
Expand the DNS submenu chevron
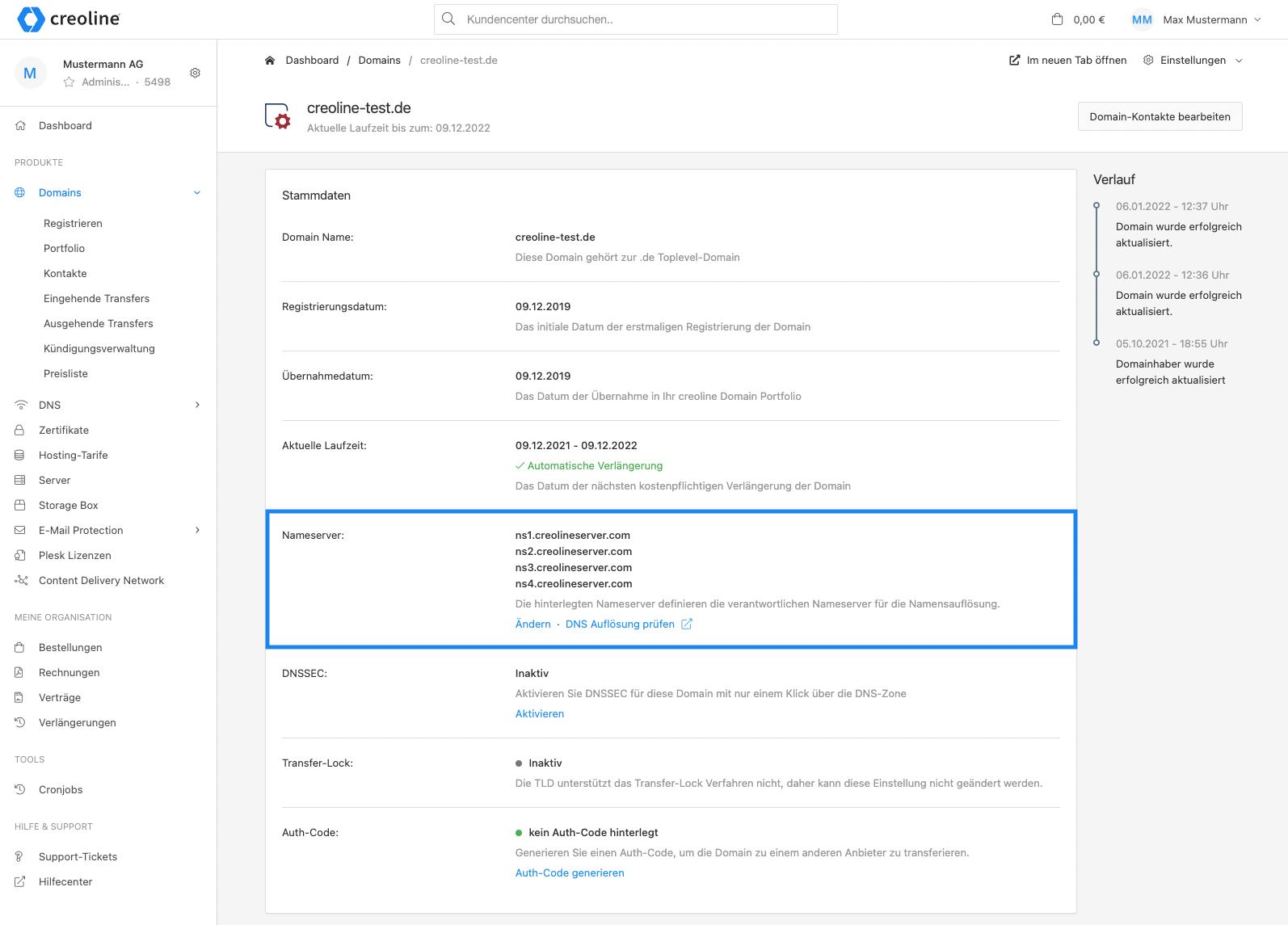[x=197, y=405]
